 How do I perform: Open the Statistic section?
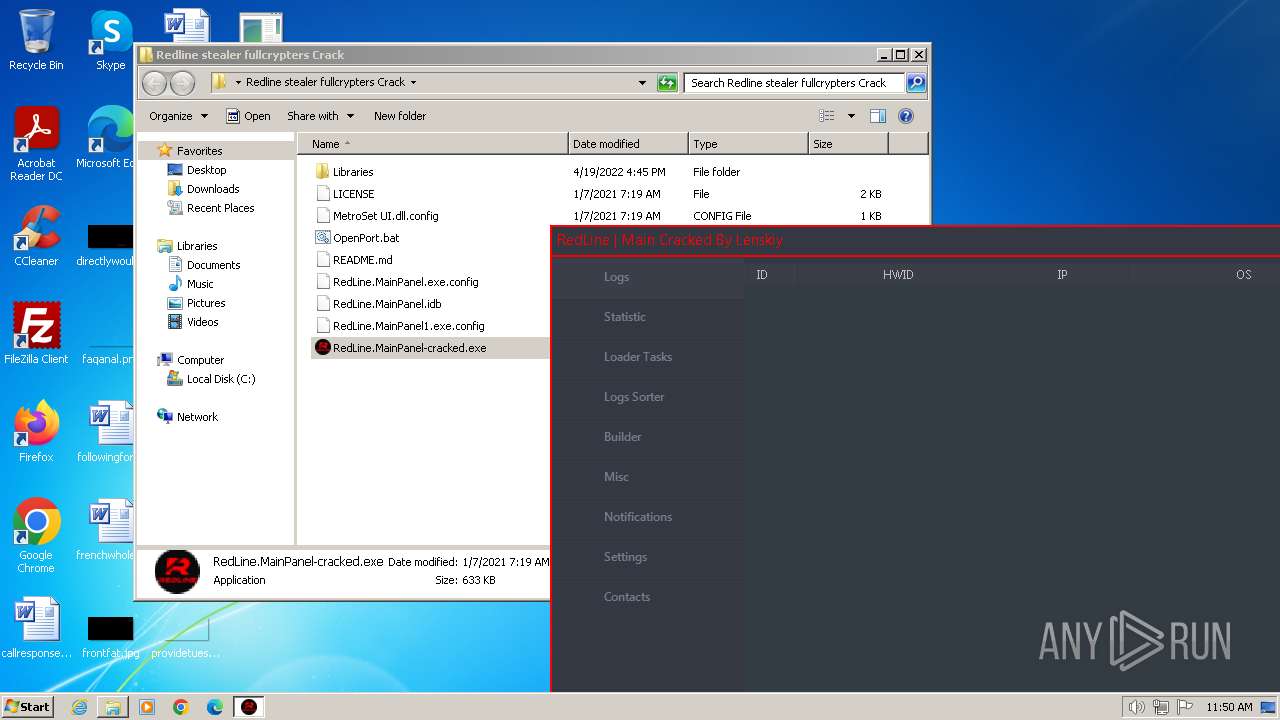coord(624,317)
